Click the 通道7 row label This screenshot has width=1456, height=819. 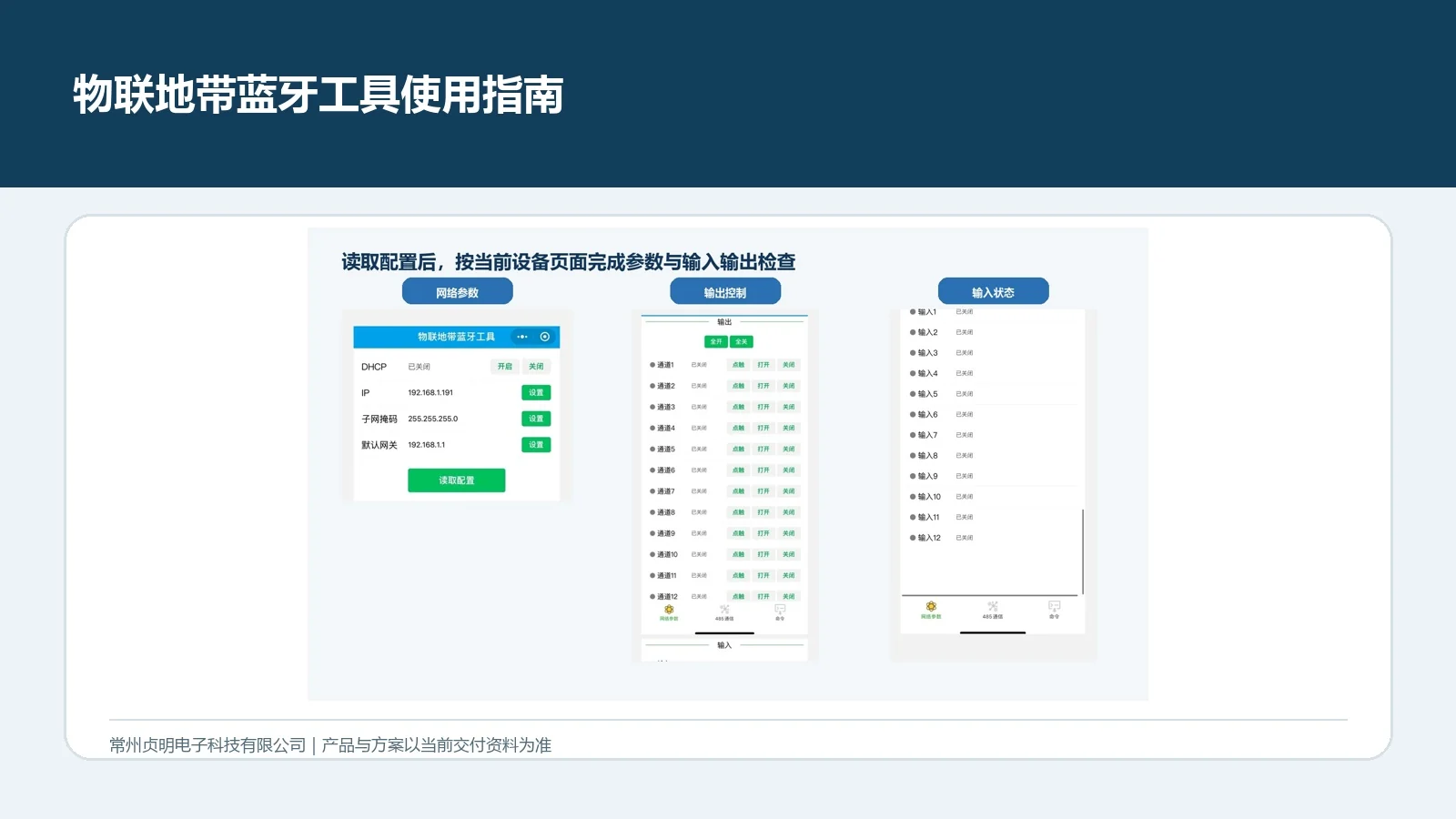(x=666, y=491)
